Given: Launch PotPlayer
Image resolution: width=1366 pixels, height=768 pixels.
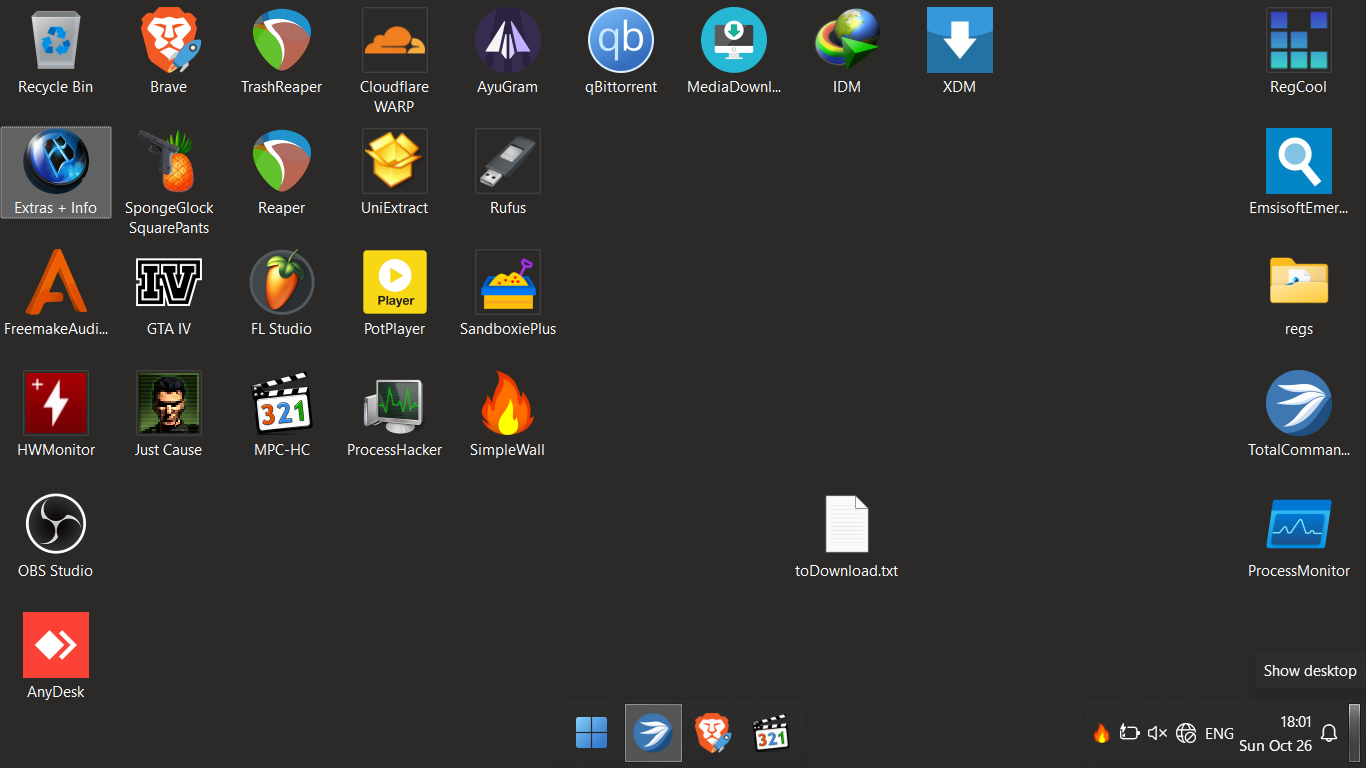Looking at the screenshot, I should 394,281.
